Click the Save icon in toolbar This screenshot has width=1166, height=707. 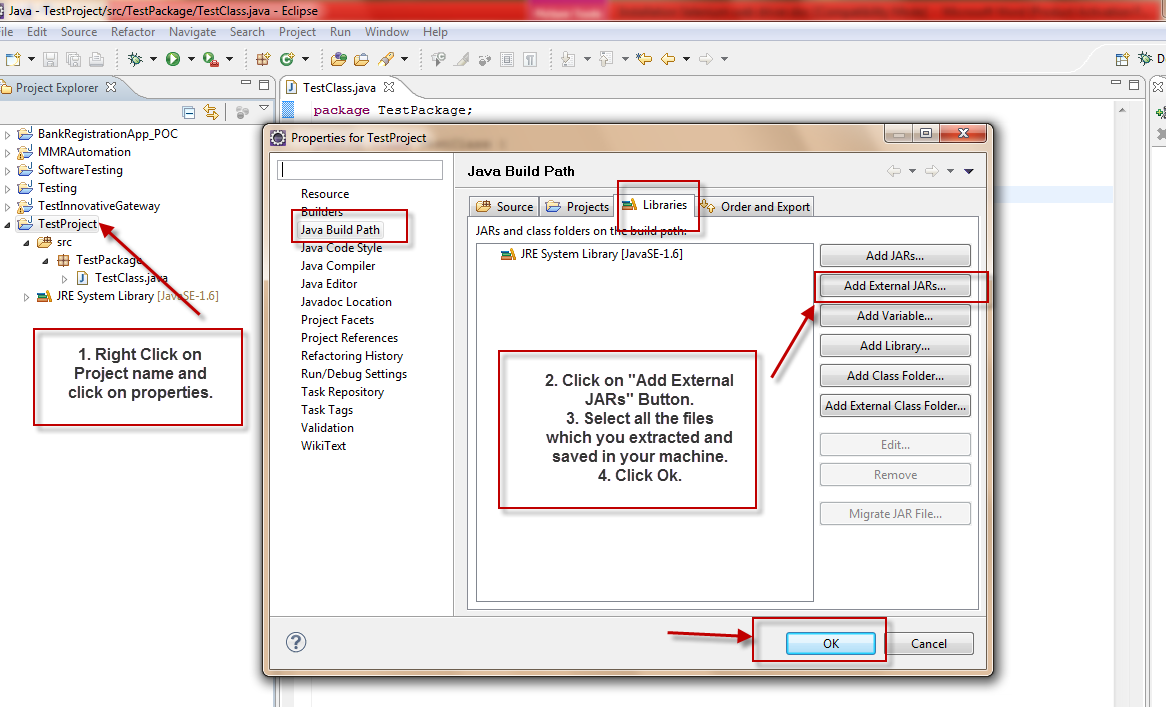click(51, 59)
